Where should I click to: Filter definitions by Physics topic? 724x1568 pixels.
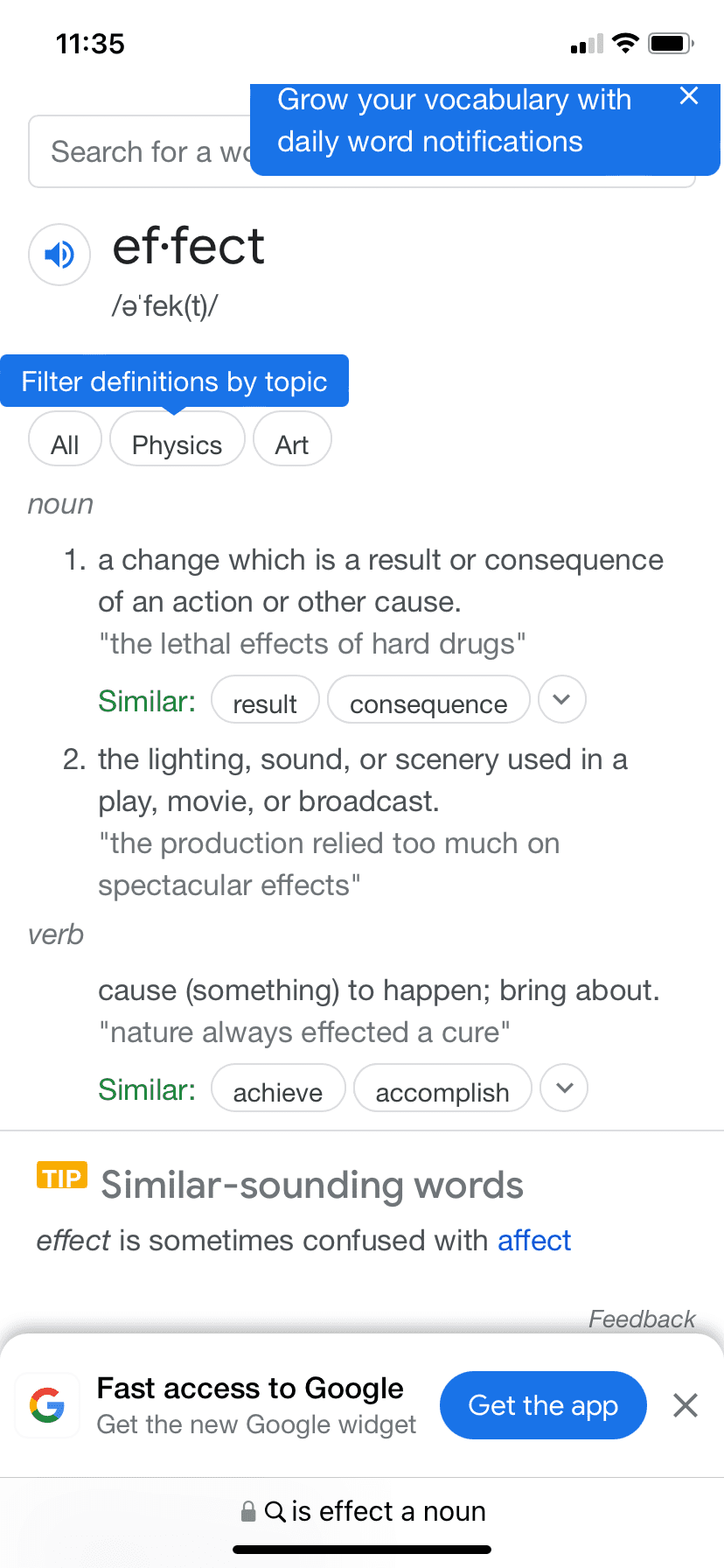177,444
